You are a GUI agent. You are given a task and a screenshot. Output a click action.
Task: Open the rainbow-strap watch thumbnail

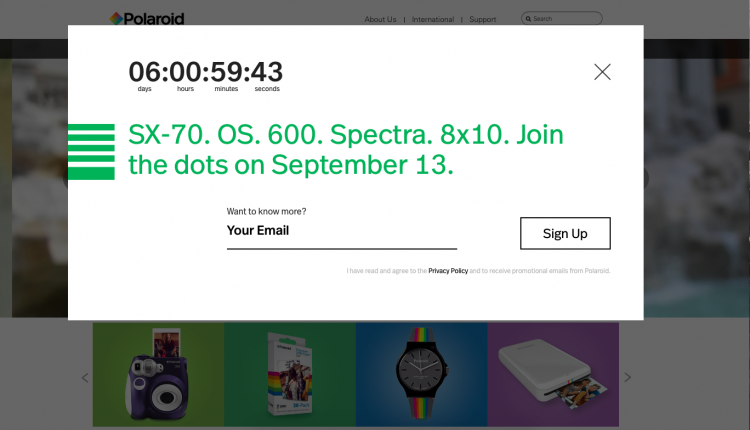421,374
